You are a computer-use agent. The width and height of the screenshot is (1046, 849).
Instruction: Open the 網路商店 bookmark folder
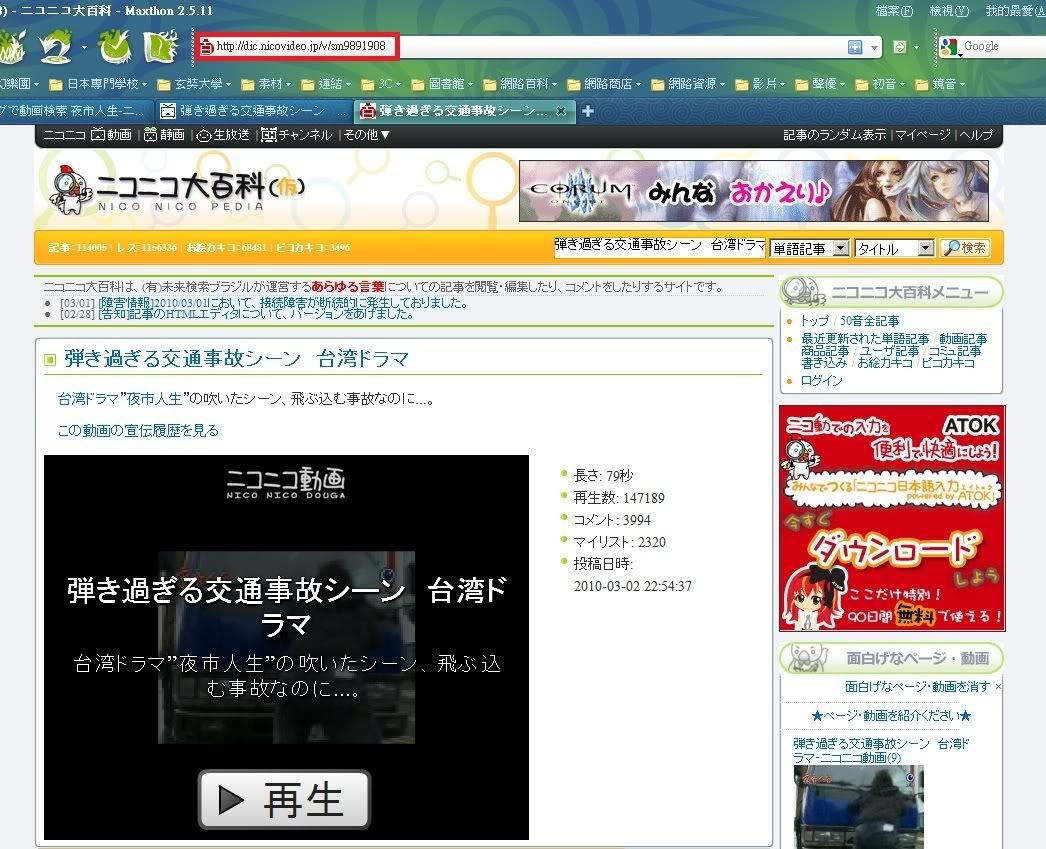604,84
